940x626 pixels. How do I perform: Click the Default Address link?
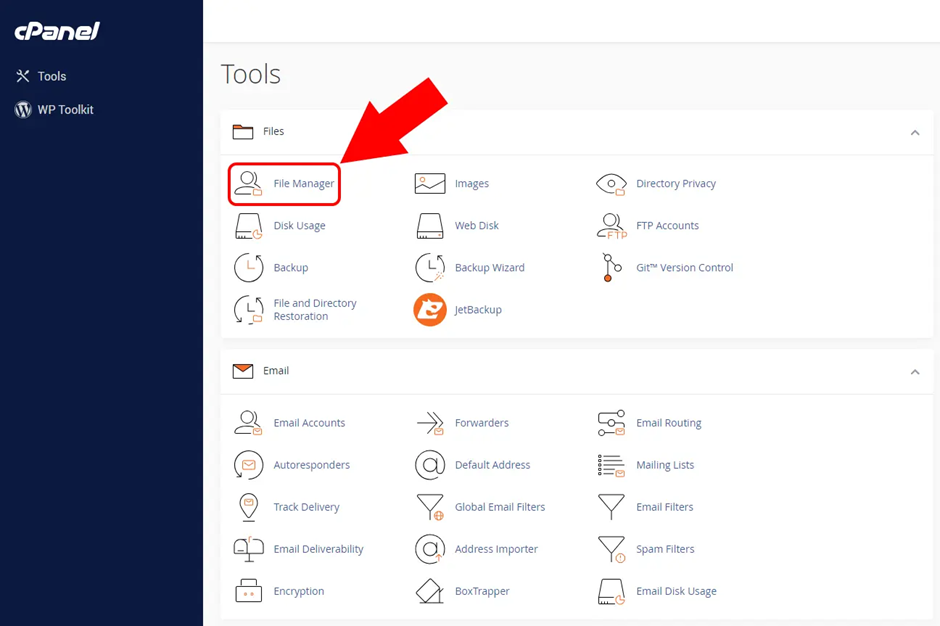pyautogui.click(x=492, y=465)
